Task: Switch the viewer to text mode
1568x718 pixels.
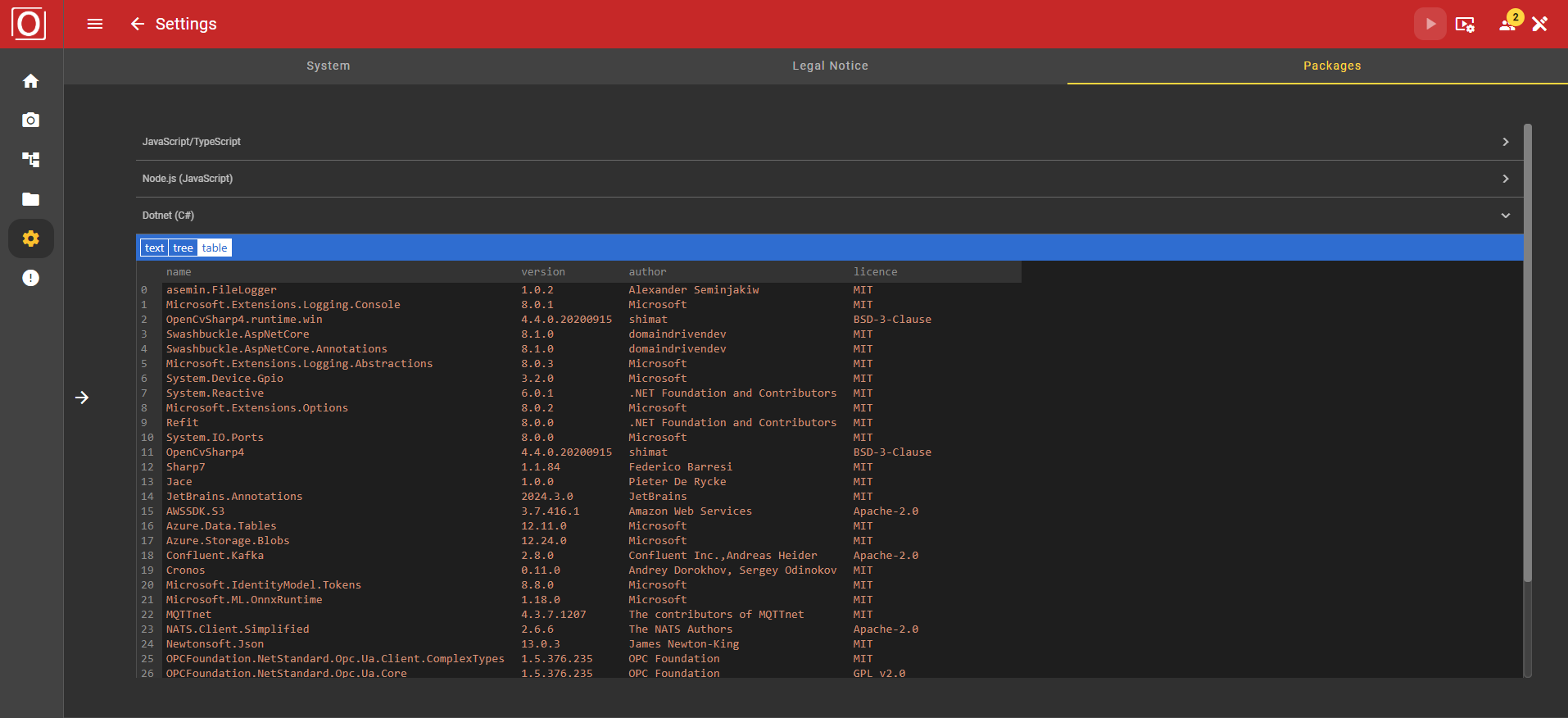Action: 154,248
